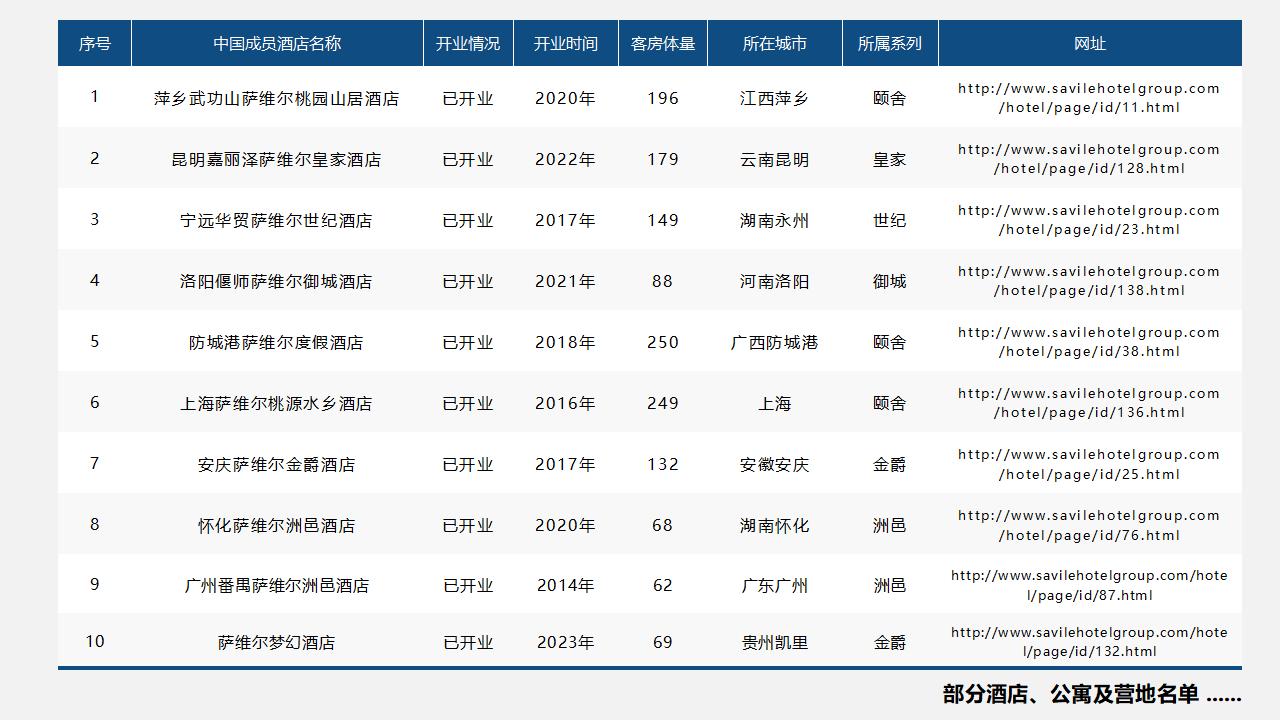Image resolution: width=1280 pixels, height=720 pixels.
Task: Click room count 196
Action: [x=663, y=99]
